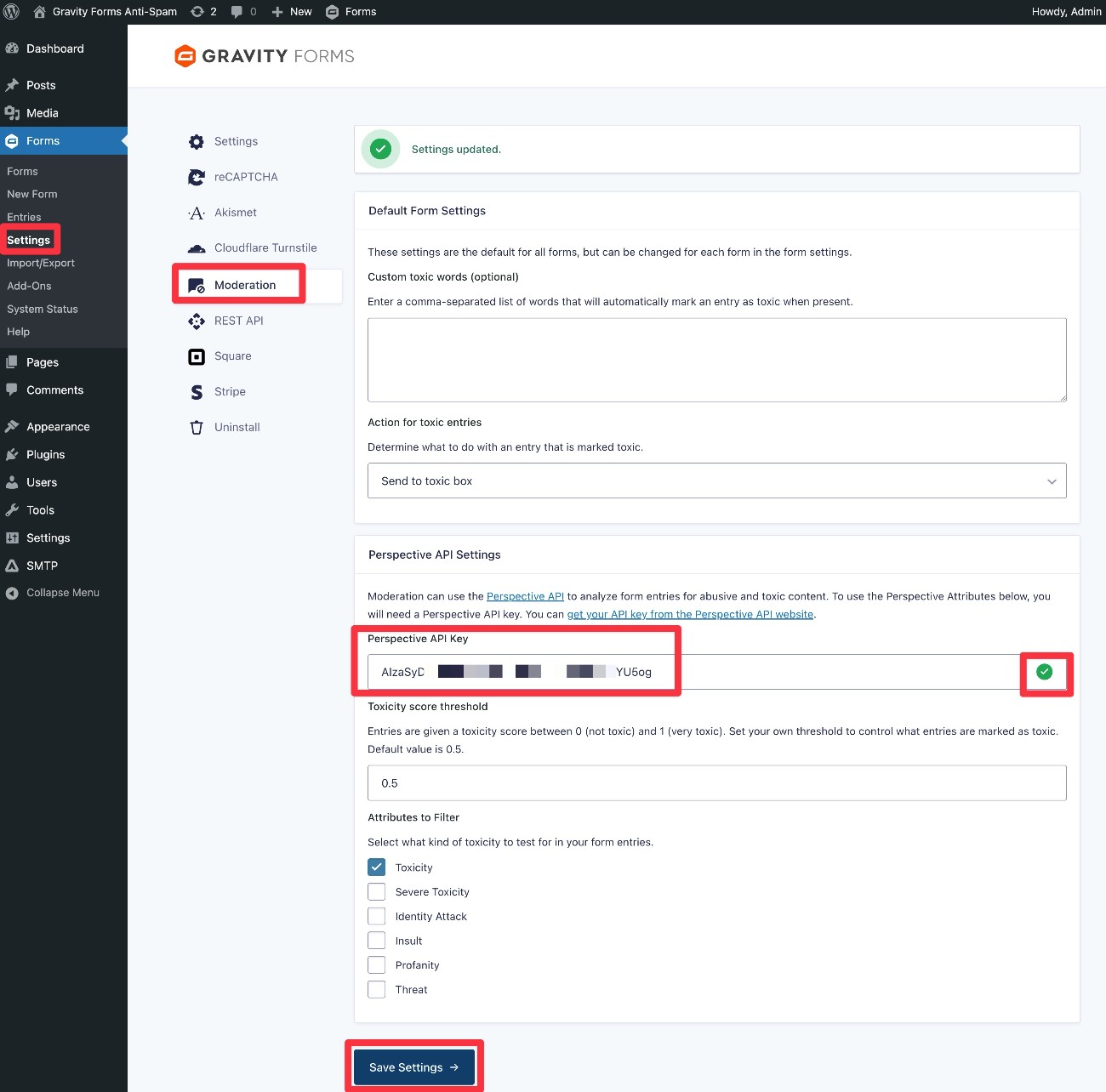Click the WordPress logo in admin bar

point(12,12)
